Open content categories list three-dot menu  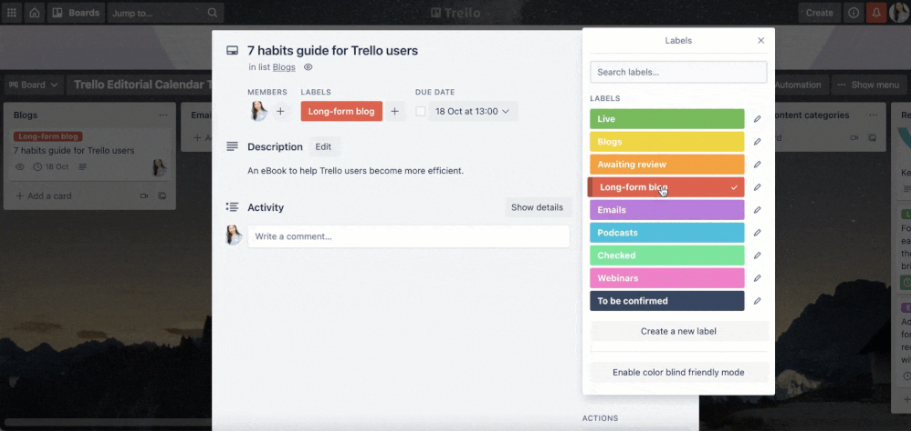point(873,115)
